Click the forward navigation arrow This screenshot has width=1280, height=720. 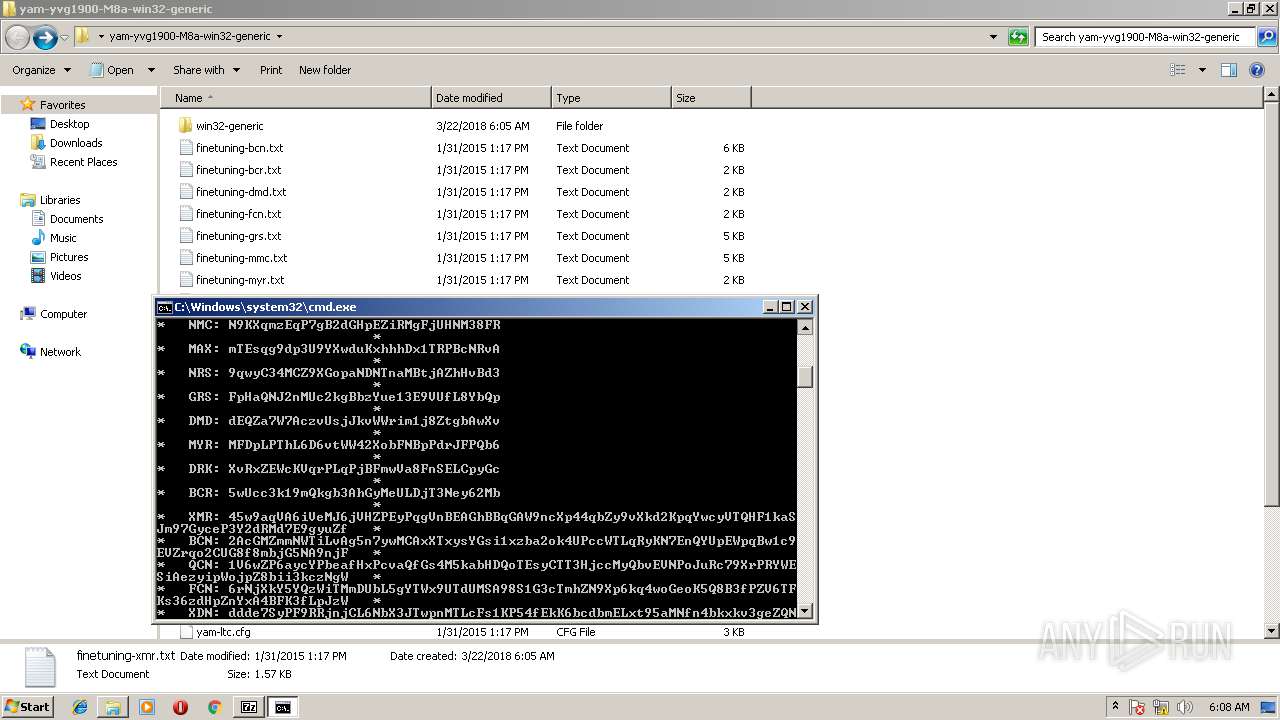click(45, 38)
